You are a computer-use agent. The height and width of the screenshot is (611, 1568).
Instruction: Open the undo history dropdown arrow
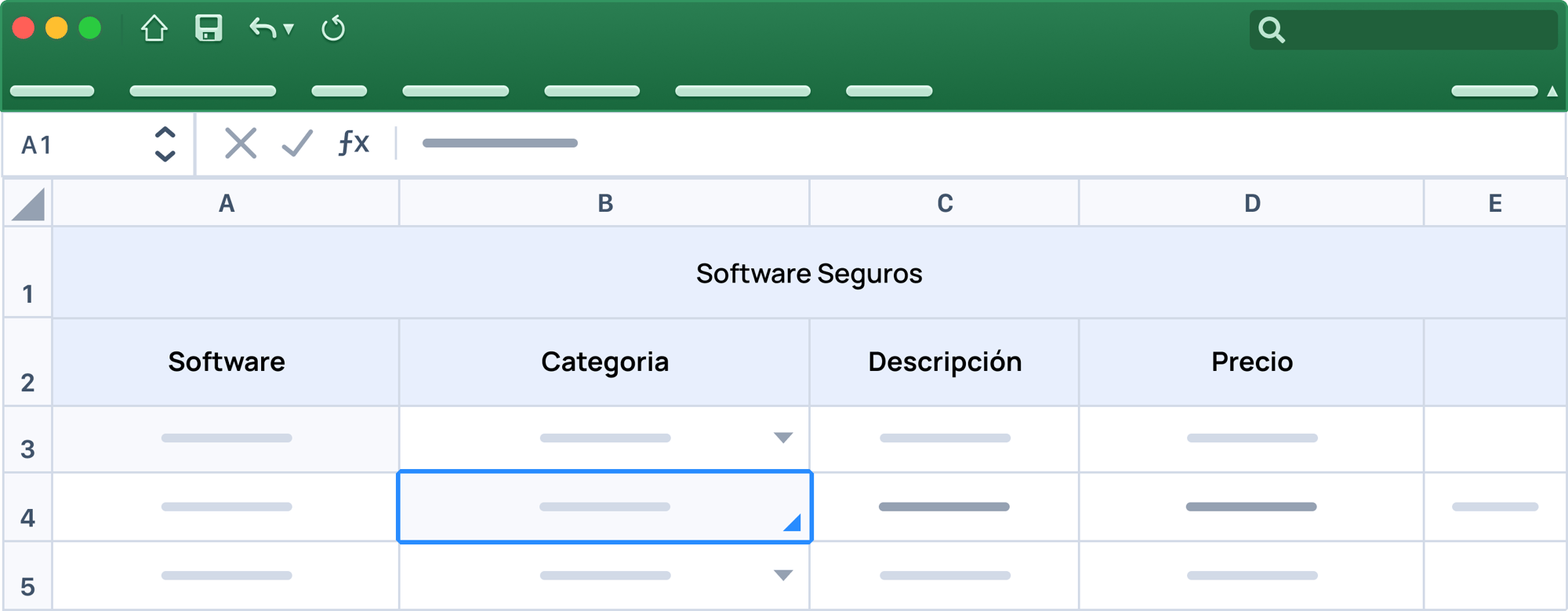click(289, 29)
